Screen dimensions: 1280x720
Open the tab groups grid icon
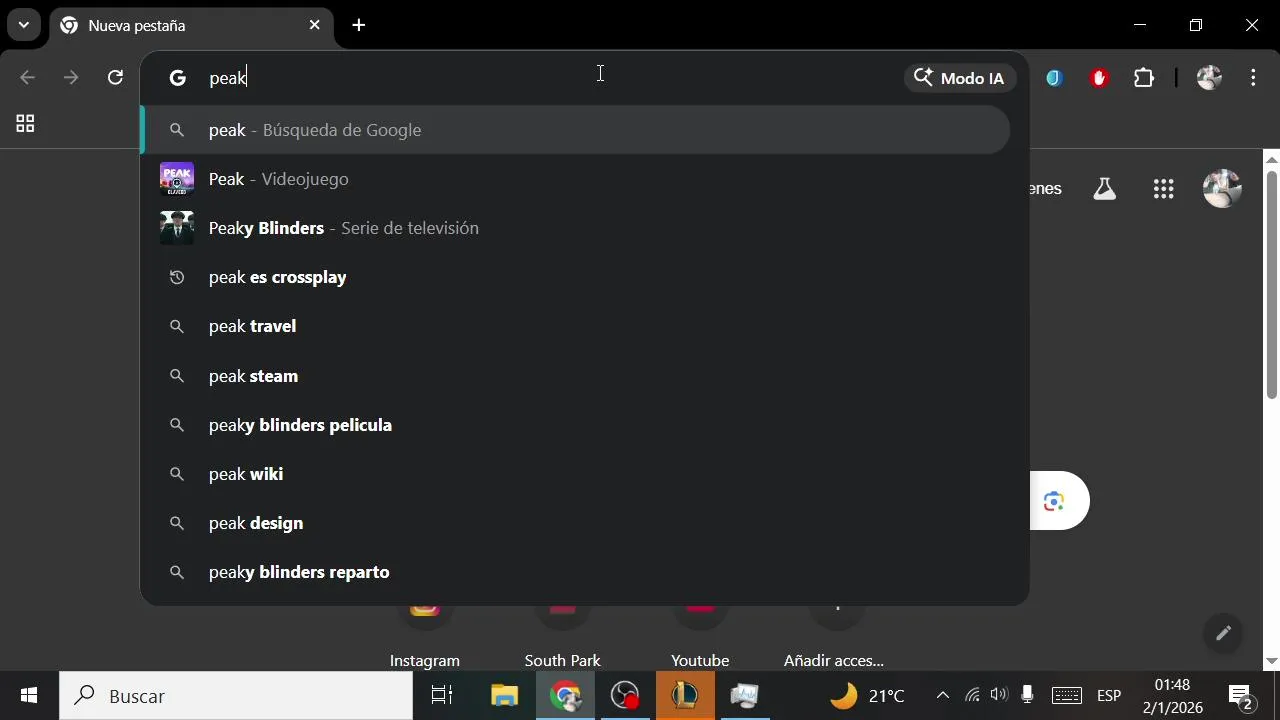(x=25, y=124)
